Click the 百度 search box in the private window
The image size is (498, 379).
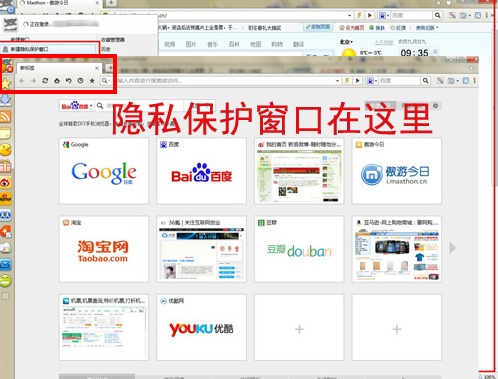pos(399,80)
